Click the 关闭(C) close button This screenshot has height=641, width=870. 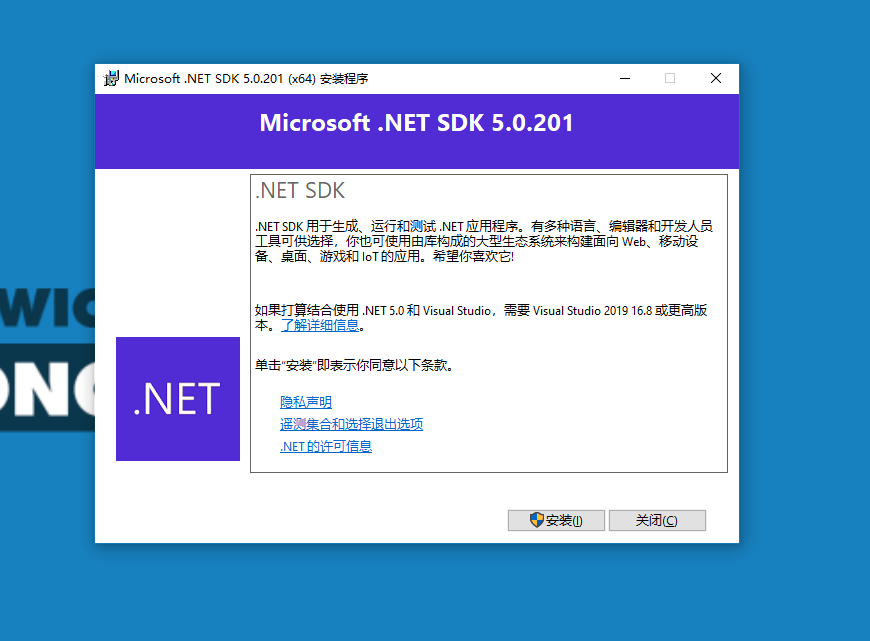(x=657, y=520)
